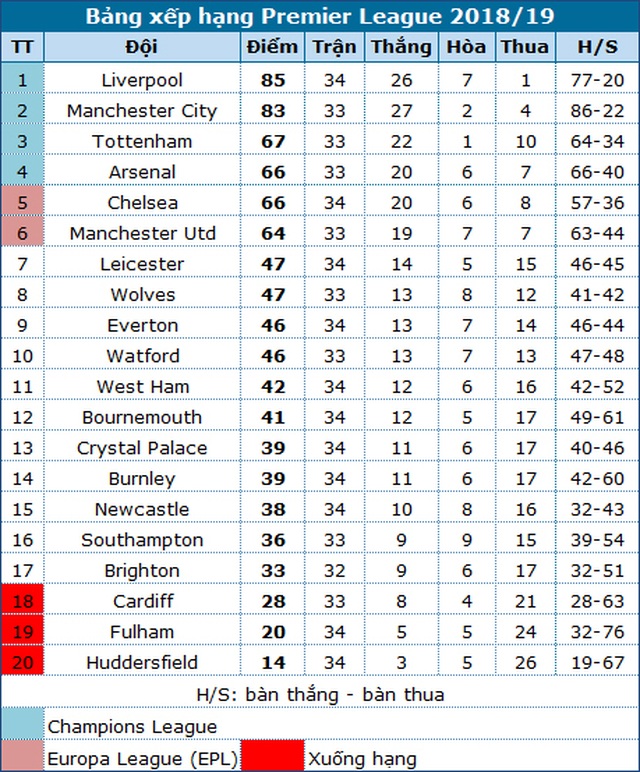Click the pink Europa League swatch

click(x=24, y=756)
